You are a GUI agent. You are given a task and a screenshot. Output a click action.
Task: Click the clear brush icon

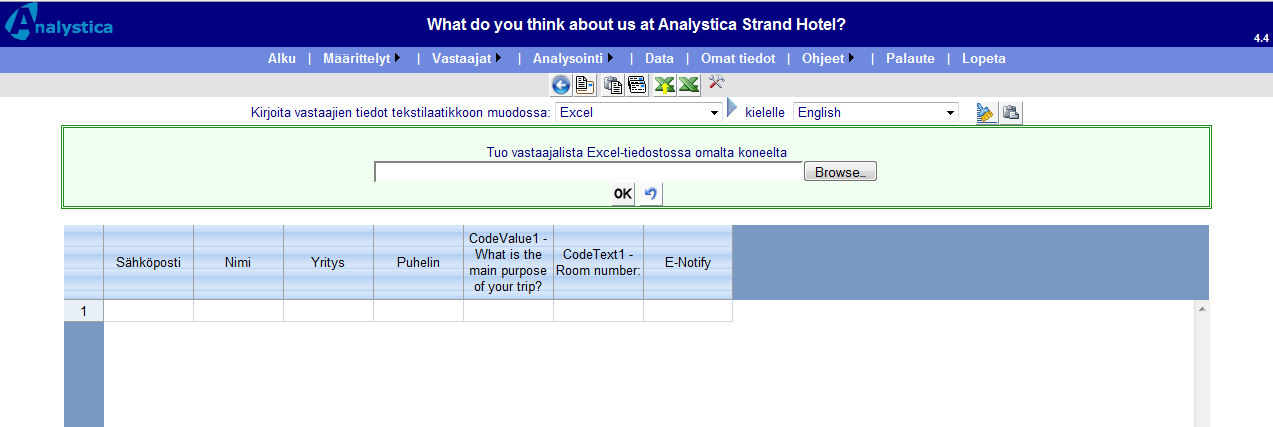[986, 113]
